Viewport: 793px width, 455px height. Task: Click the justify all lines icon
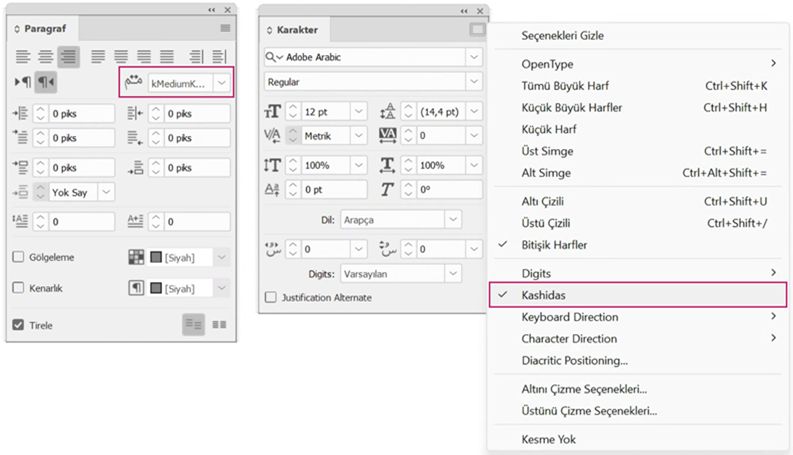pos(166,56)
